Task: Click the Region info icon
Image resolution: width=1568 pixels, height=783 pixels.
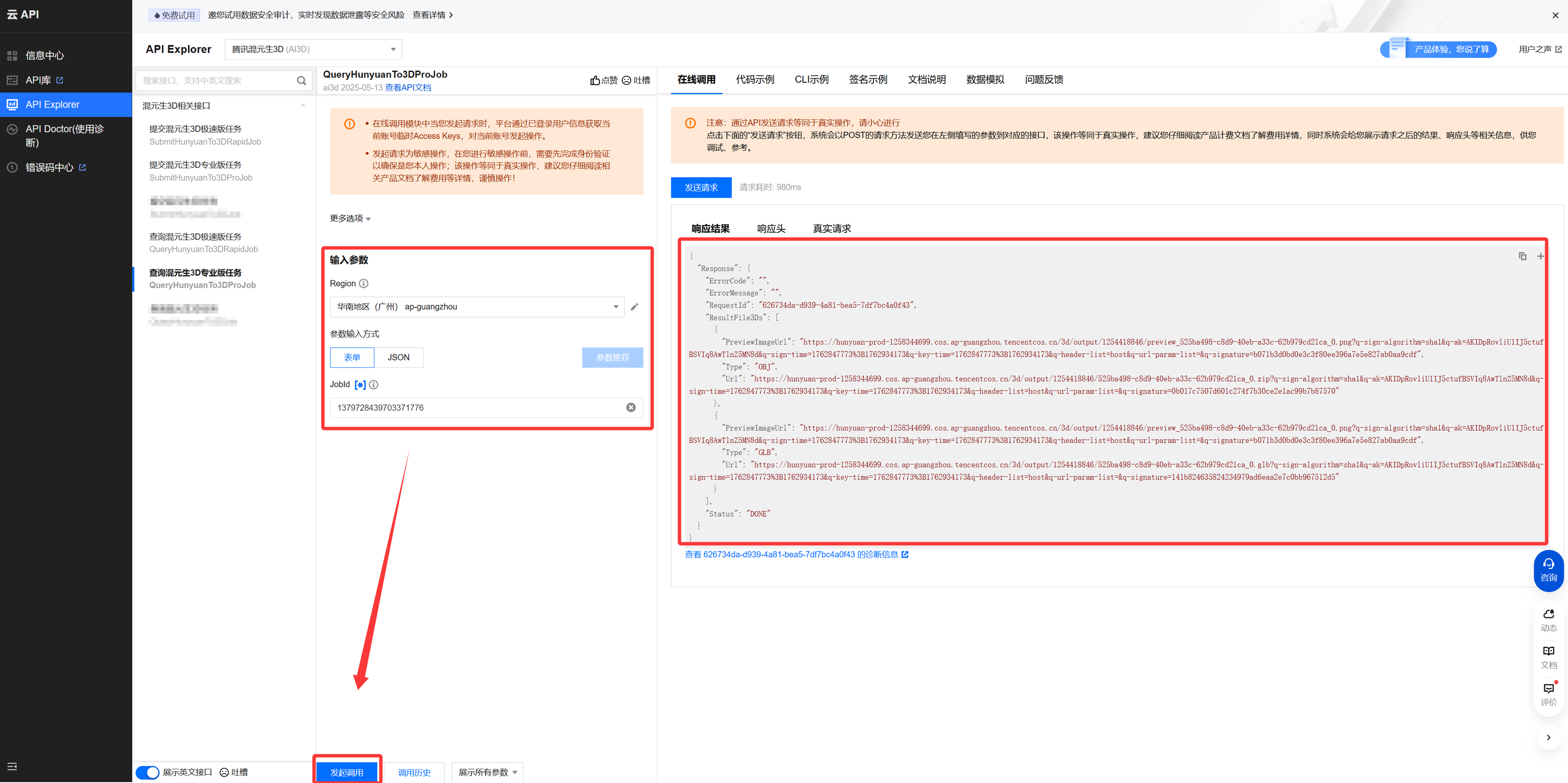Action: [x=364, y=284]
